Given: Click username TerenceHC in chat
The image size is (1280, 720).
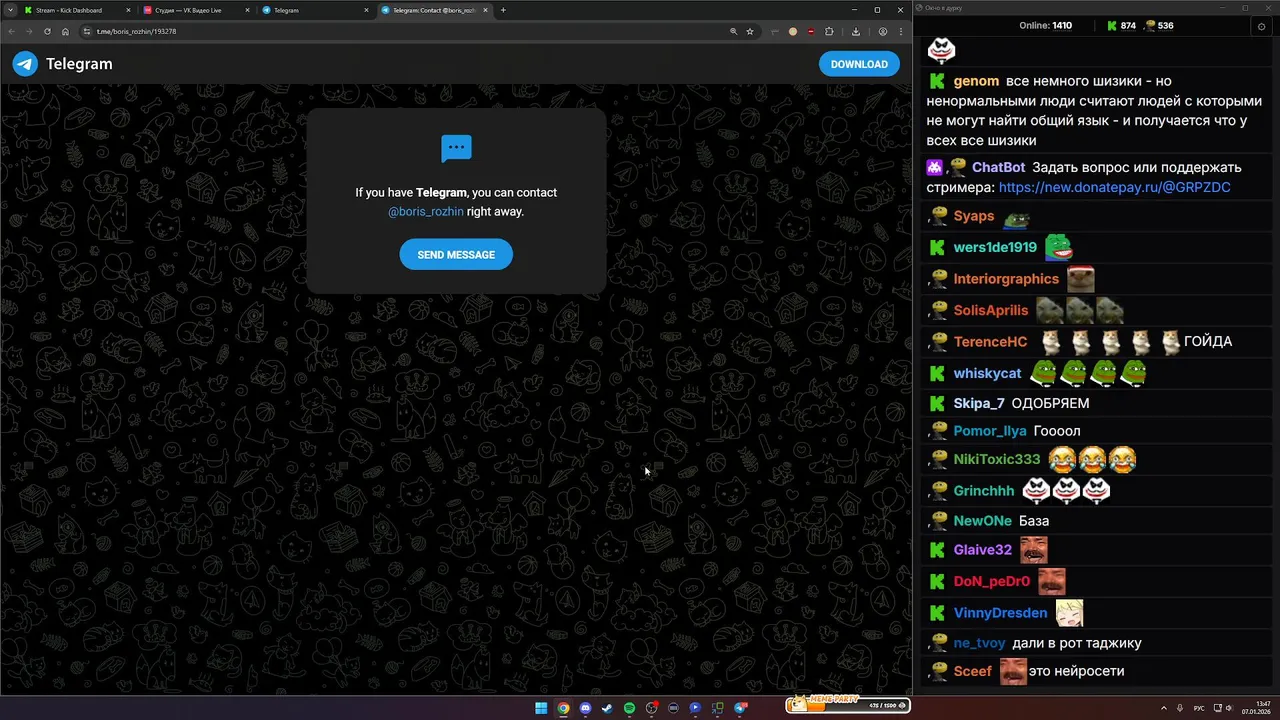Looking at the screenshot, I should click(x=990, y=342).
